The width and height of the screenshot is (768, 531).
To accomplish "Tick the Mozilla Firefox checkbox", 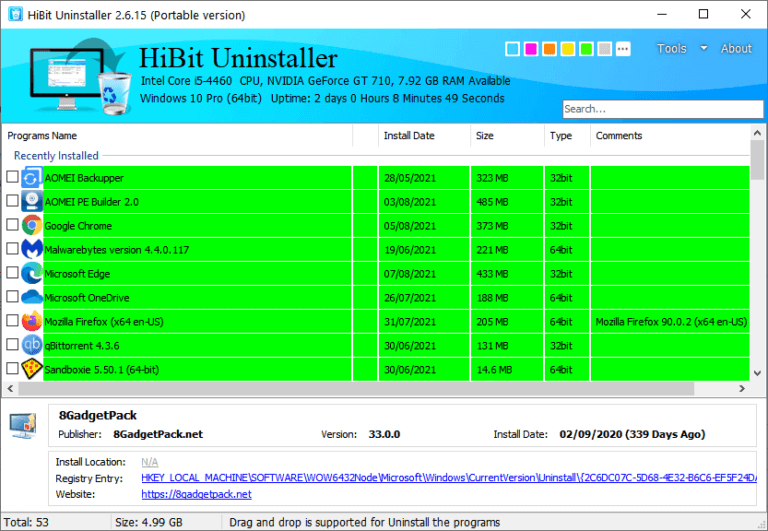I will coord(12,321).
